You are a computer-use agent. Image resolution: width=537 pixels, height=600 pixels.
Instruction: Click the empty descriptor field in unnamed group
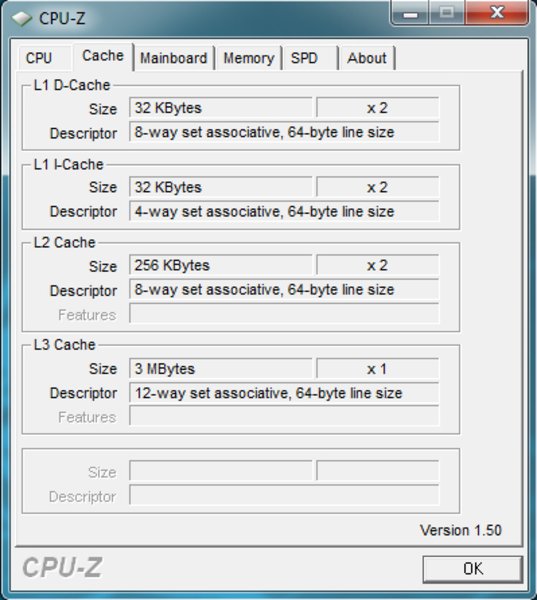pos(284,495)
